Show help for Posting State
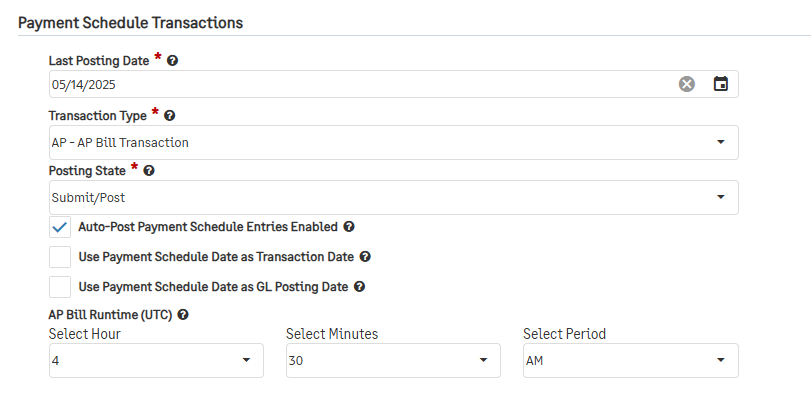The width and height of the screenshot is (811, 413). coord(149,171)
